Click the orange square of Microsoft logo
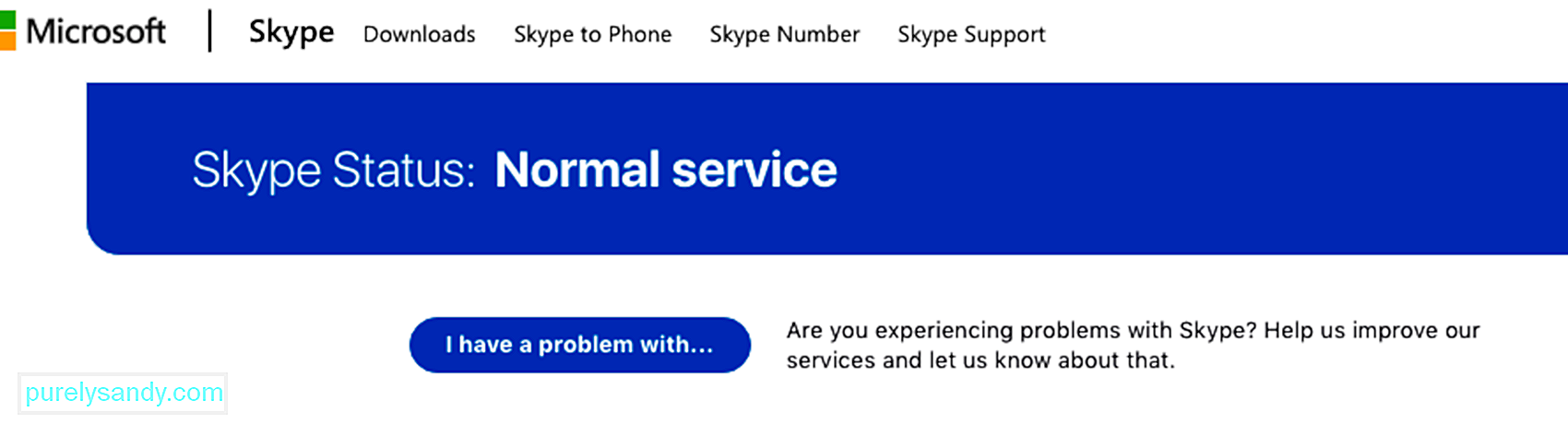Viewport: 1568px width, 424px height. [x=7, y=41]
